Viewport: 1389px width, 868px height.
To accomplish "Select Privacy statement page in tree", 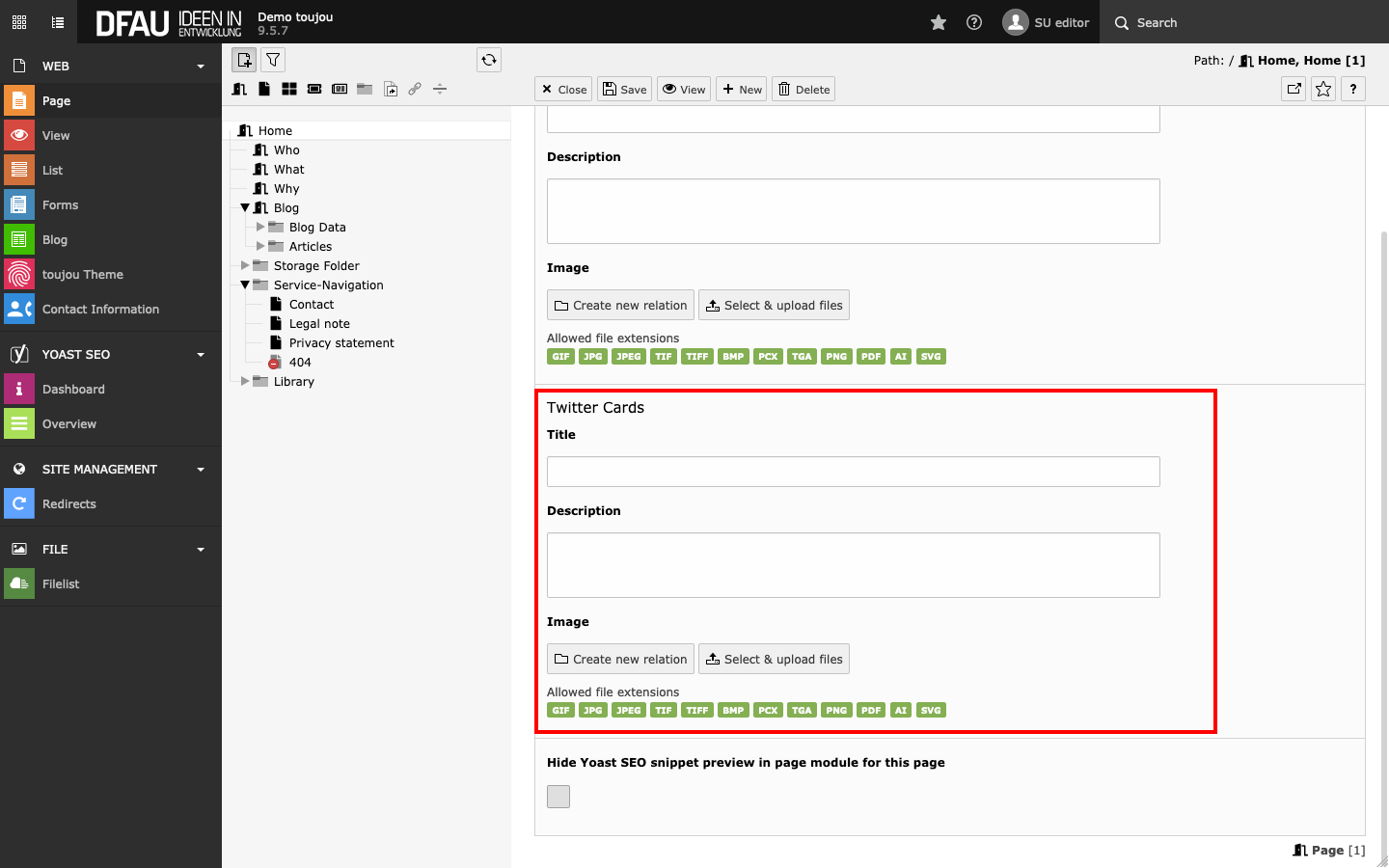I will pos(341,343).
